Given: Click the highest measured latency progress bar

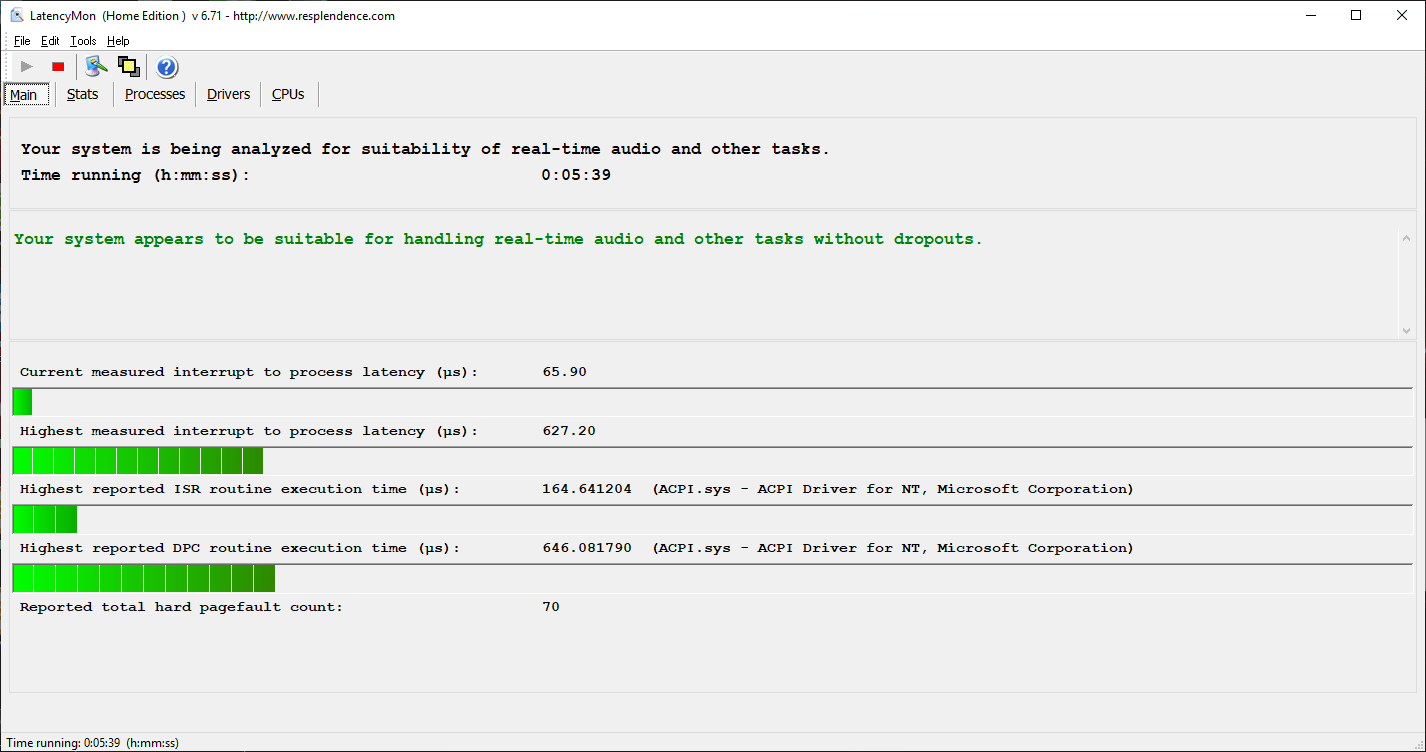Looking at the screenshot, I should tap(712, 461).
